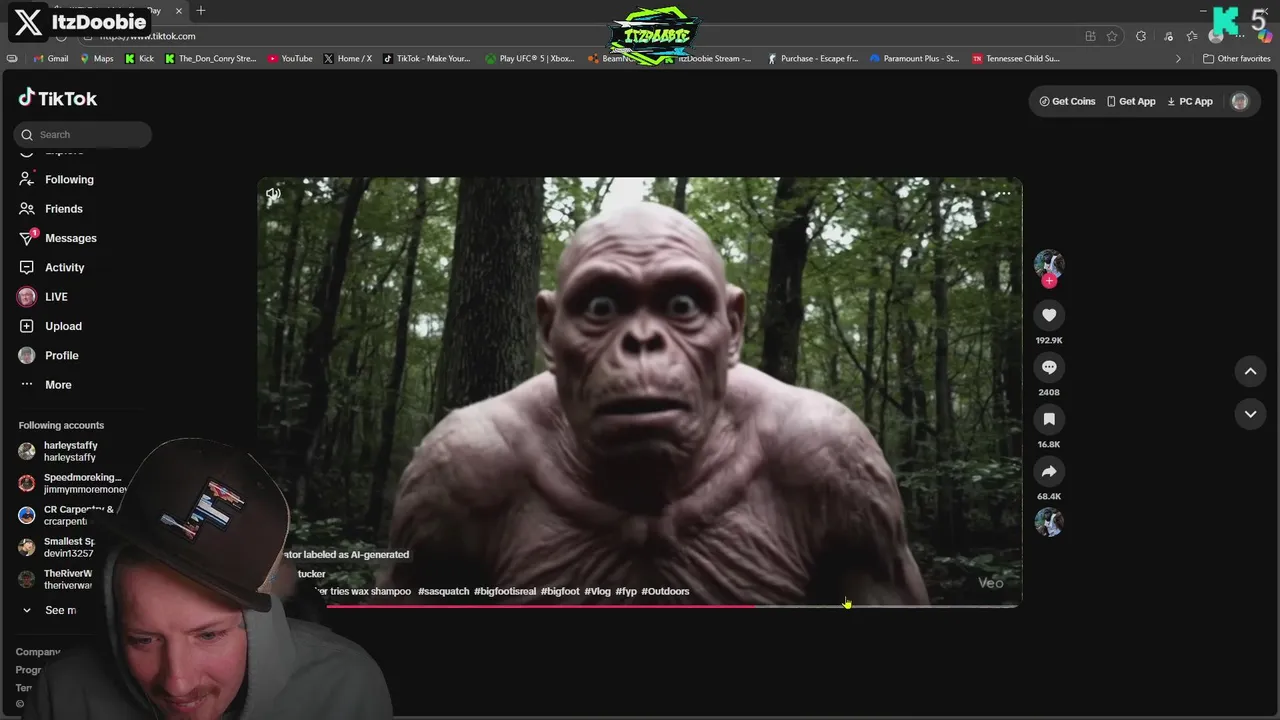Click into the TikTok Search field
The image size is (1280, 720).
(83, 134)
